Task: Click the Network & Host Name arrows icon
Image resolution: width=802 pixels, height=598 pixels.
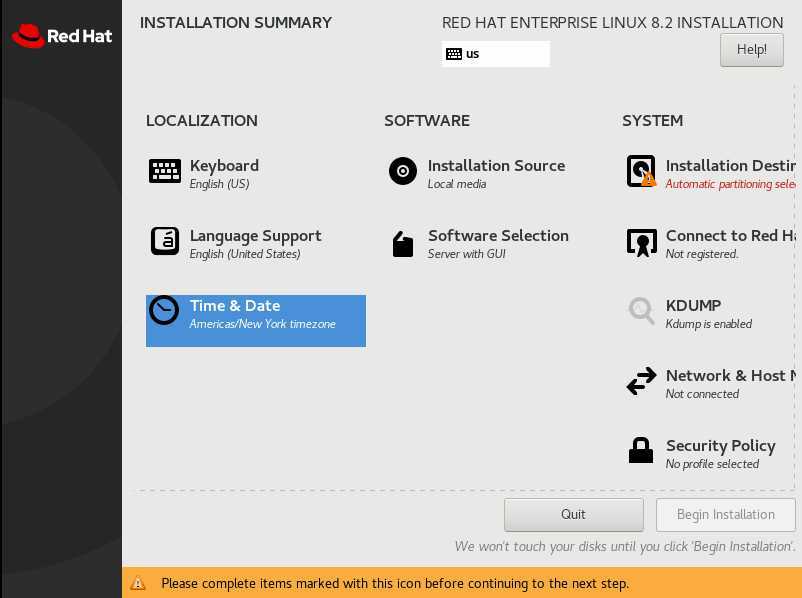Action: tap(641, 381)
